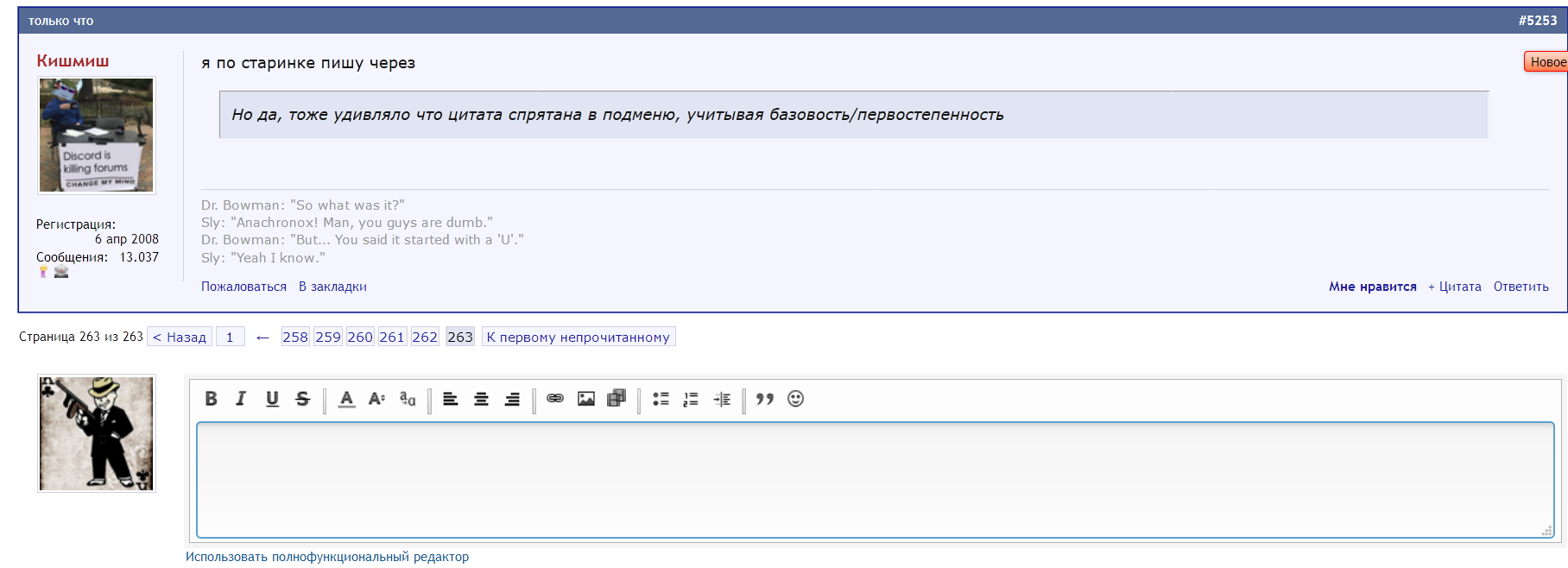Reply to the post with Ответить
The width and height of the screenshot is (1568, 568).
tap(1521, 287)
